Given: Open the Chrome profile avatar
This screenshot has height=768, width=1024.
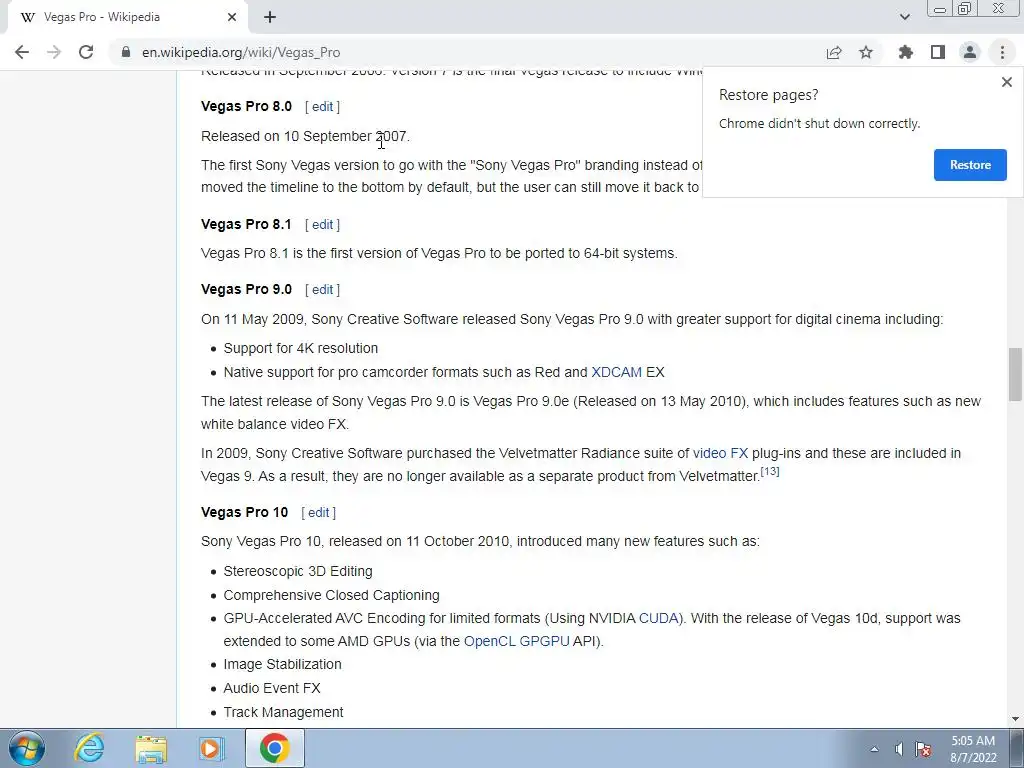Looking at the screenshot, I should pyautogui.click(x=970, y=52).
